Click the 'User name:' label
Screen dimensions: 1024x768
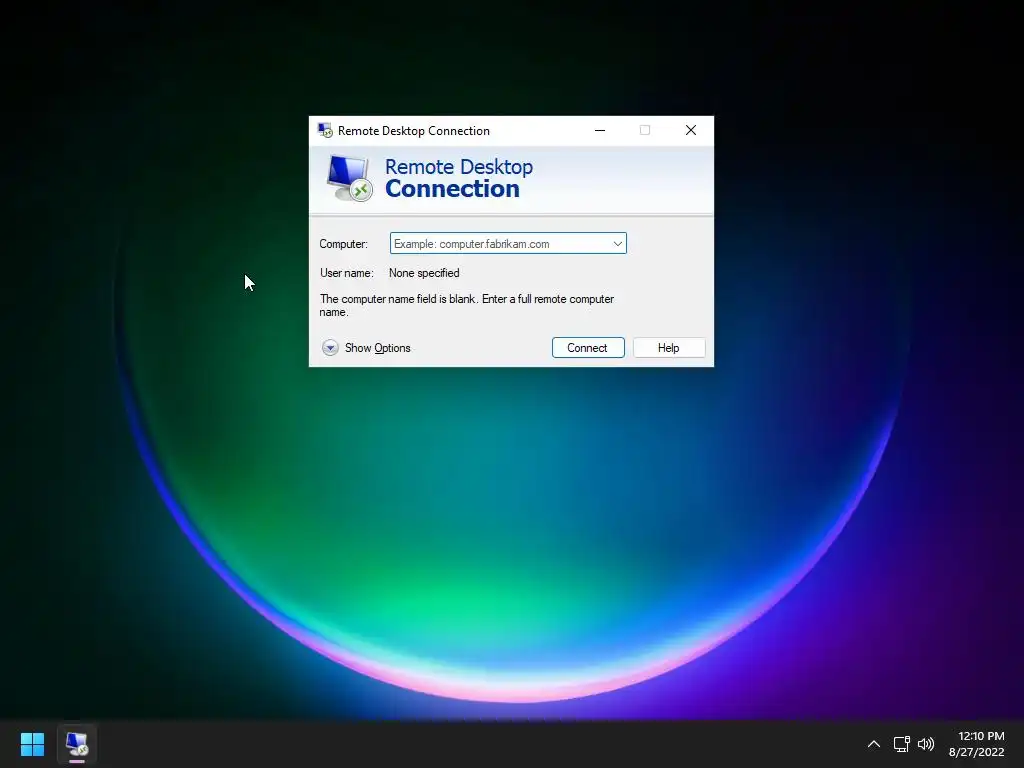(347, 273)
